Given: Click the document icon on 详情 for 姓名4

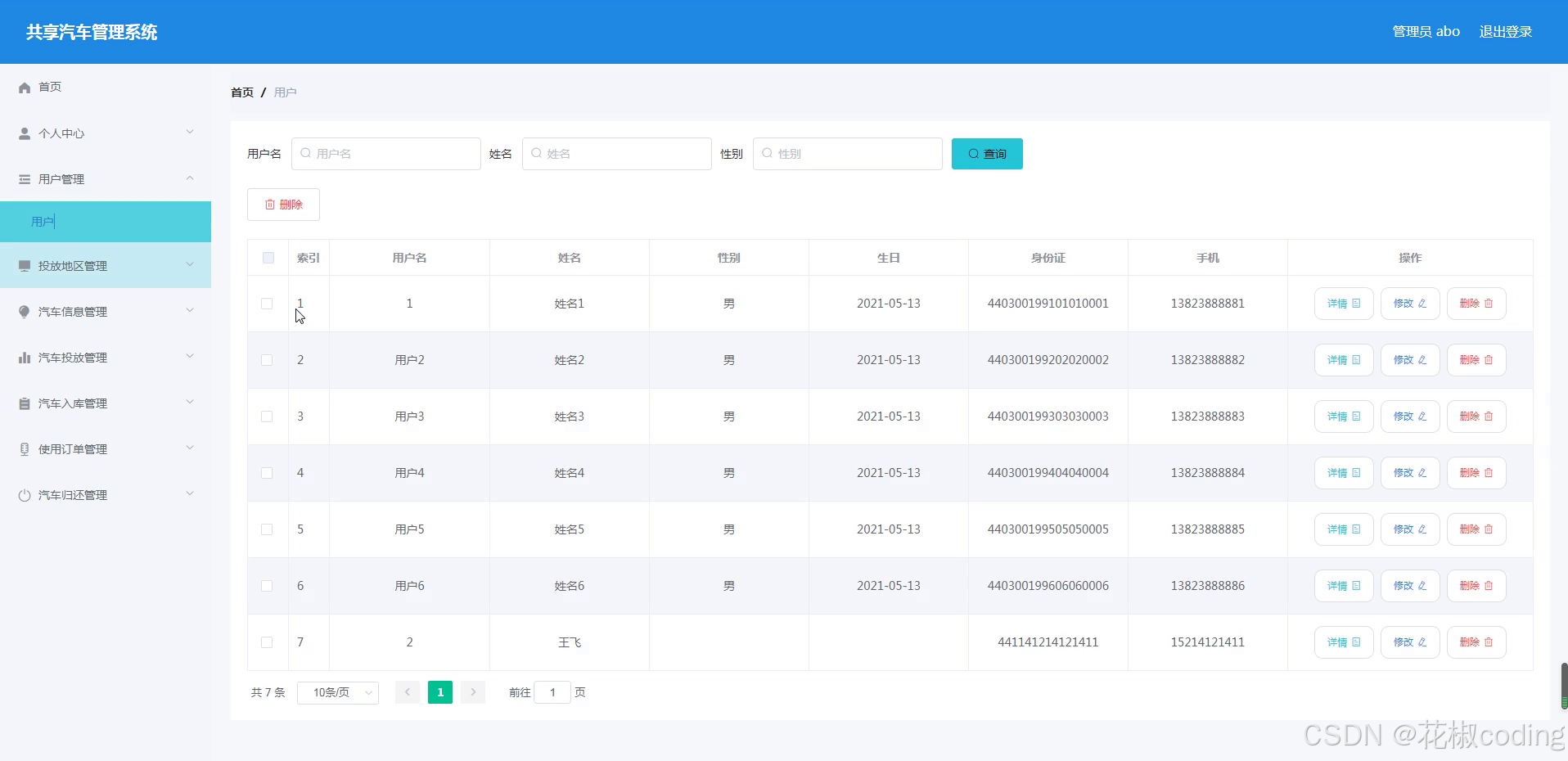Looking at the screenshot, I should tap(1356, 473).
